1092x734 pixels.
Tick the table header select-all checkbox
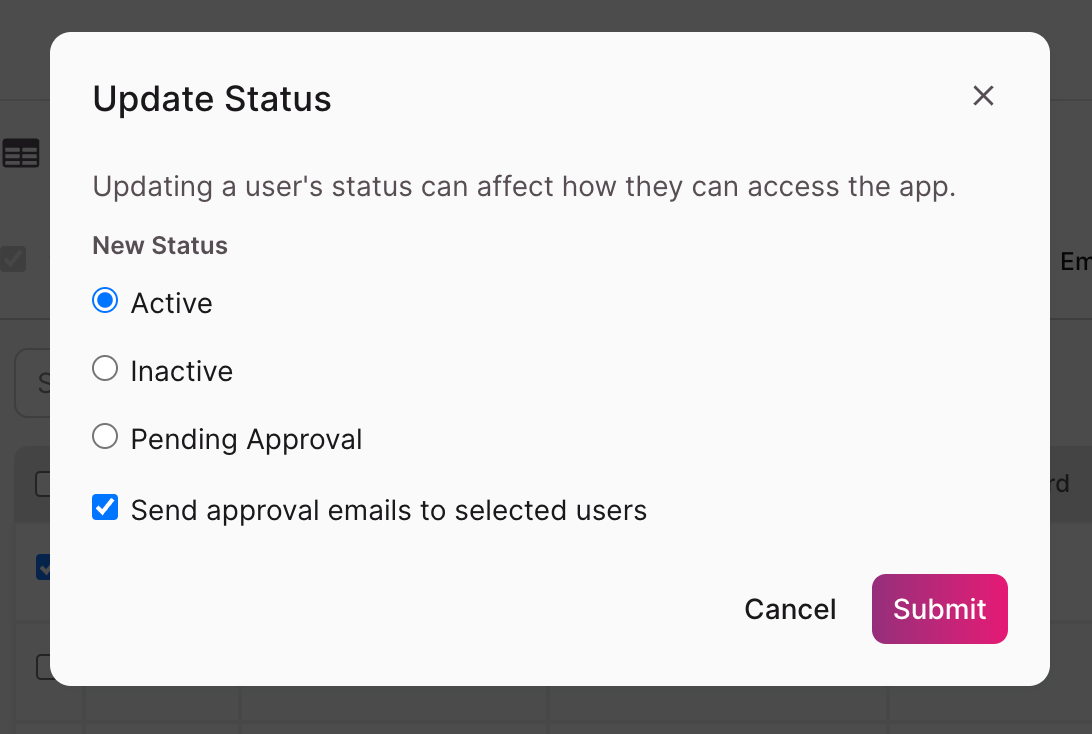(x=43, y=484)
